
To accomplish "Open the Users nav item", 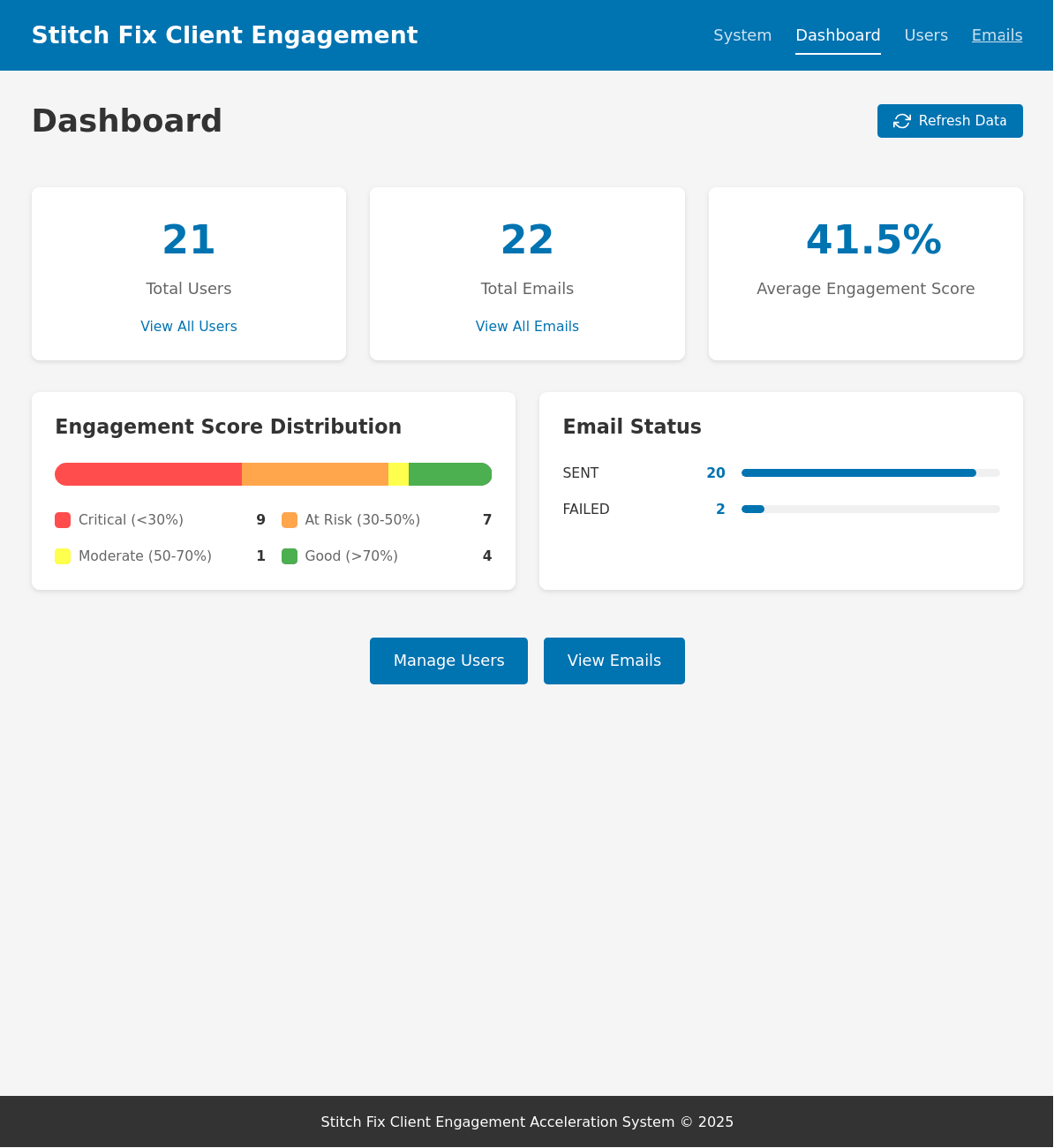I will pyautogui.click(x=926, y=35).
